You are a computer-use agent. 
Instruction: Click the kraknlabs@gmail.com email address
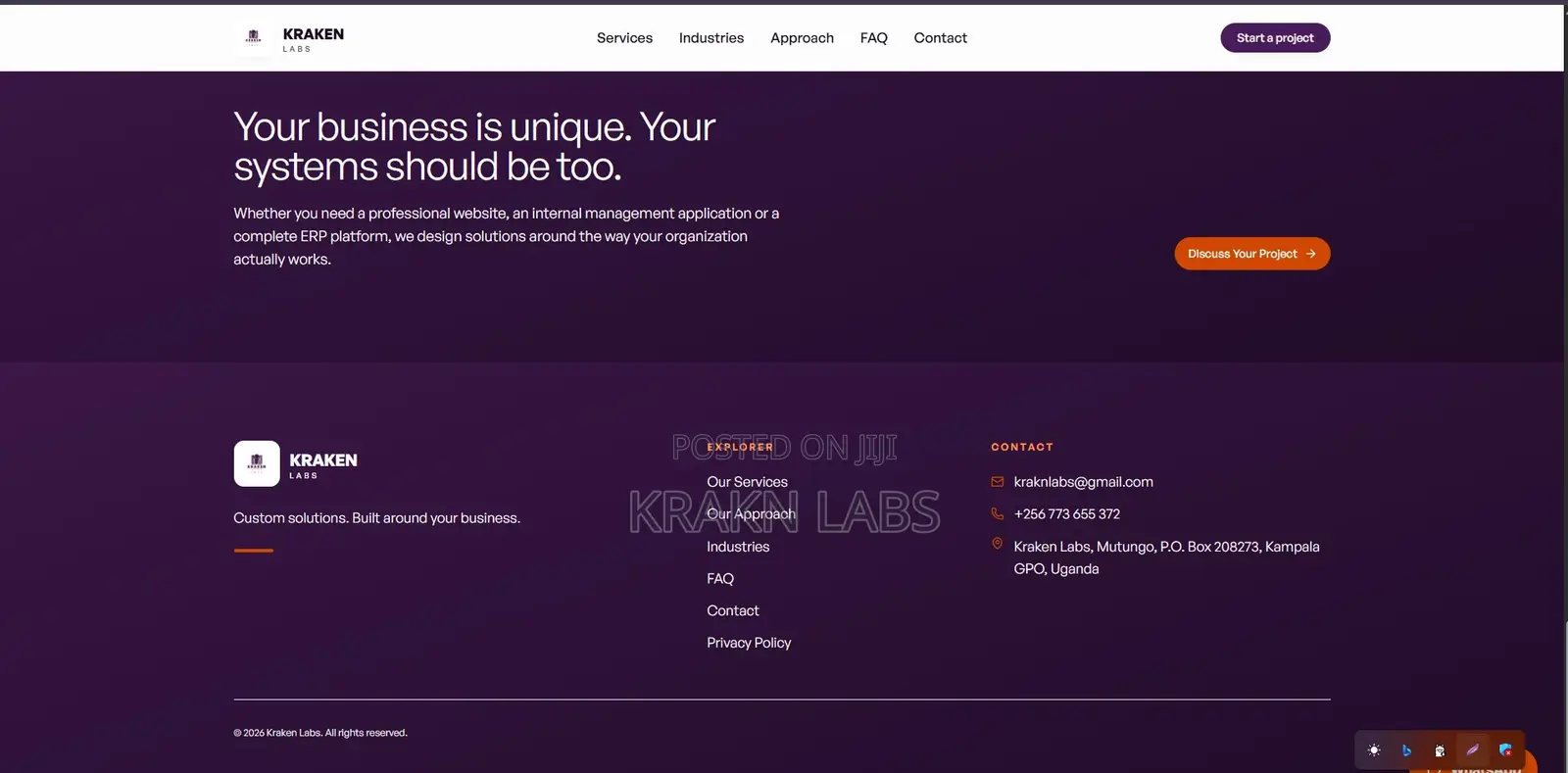coord(1083,482)
